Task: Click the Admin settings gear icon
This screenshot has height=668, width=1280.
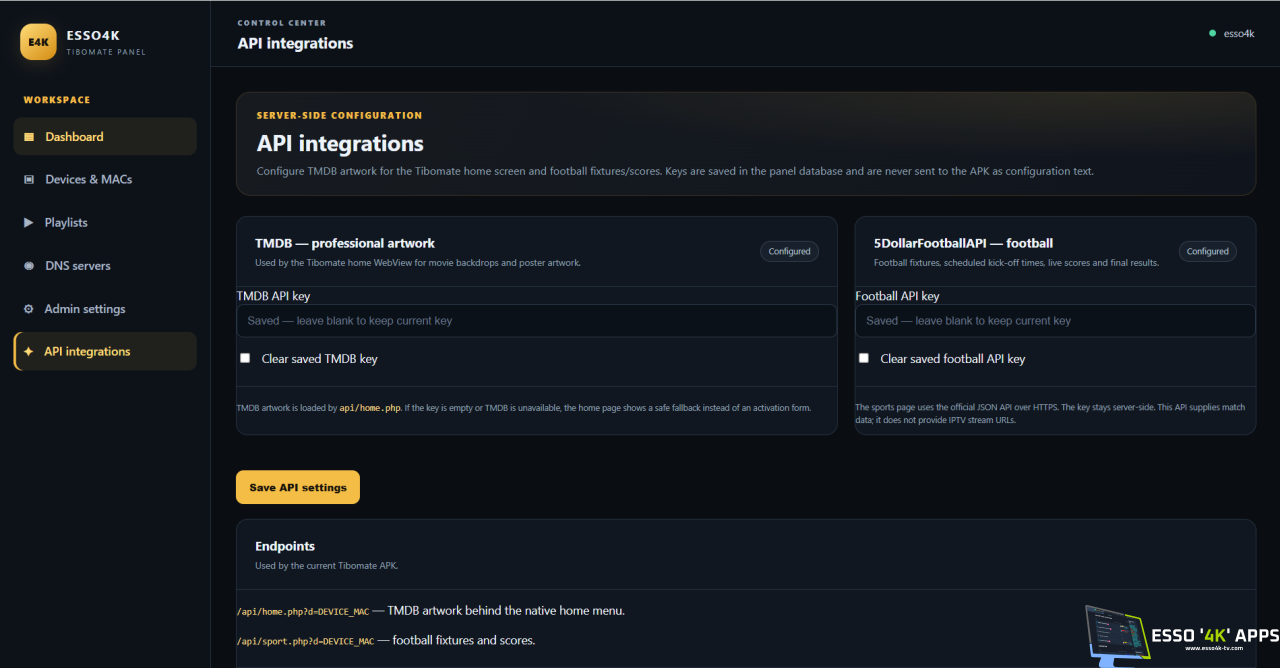Action: coord(28,309)
